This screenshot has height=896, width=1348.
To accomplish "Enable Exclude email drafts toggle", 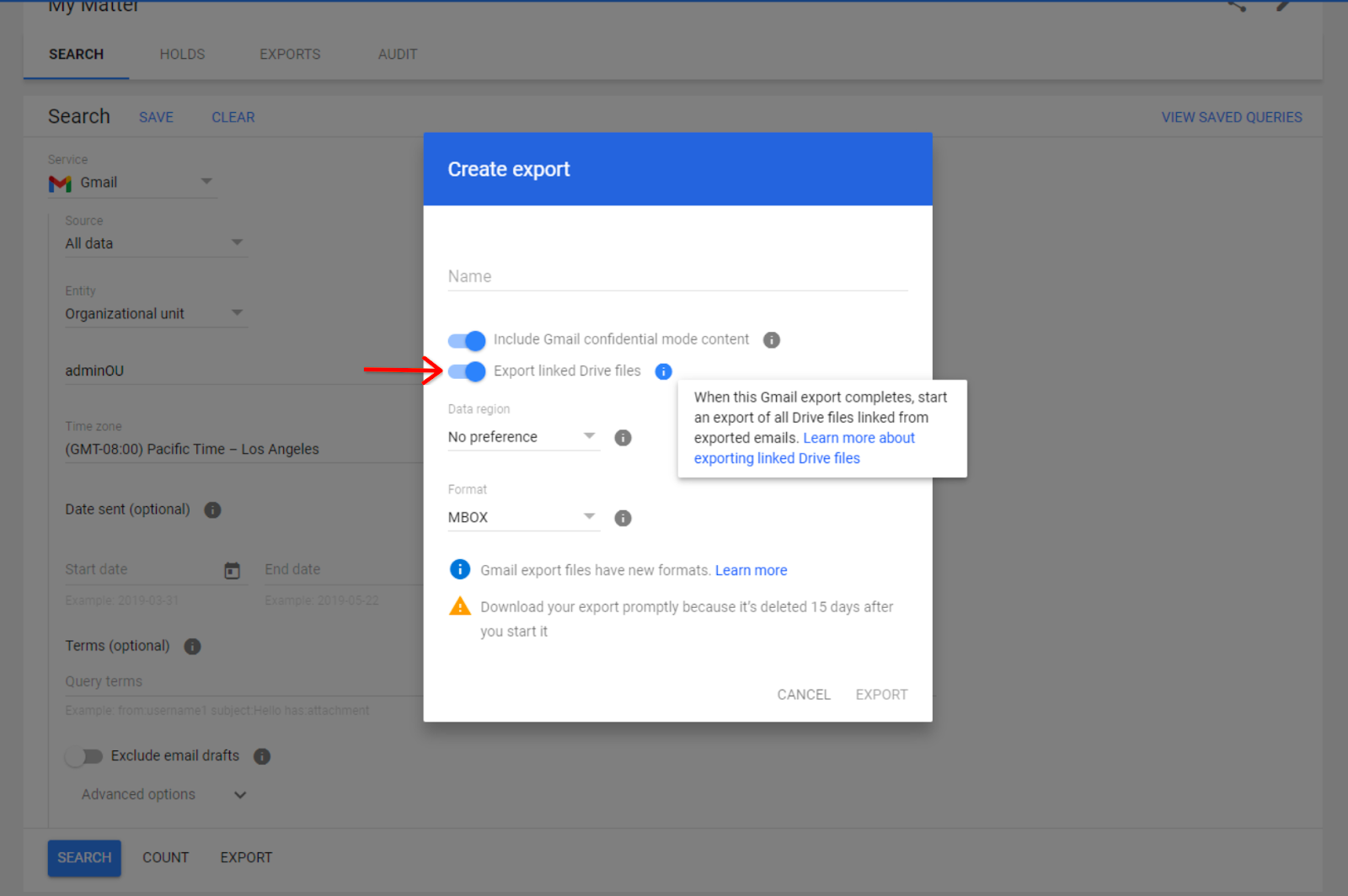I will coord(84,756).
